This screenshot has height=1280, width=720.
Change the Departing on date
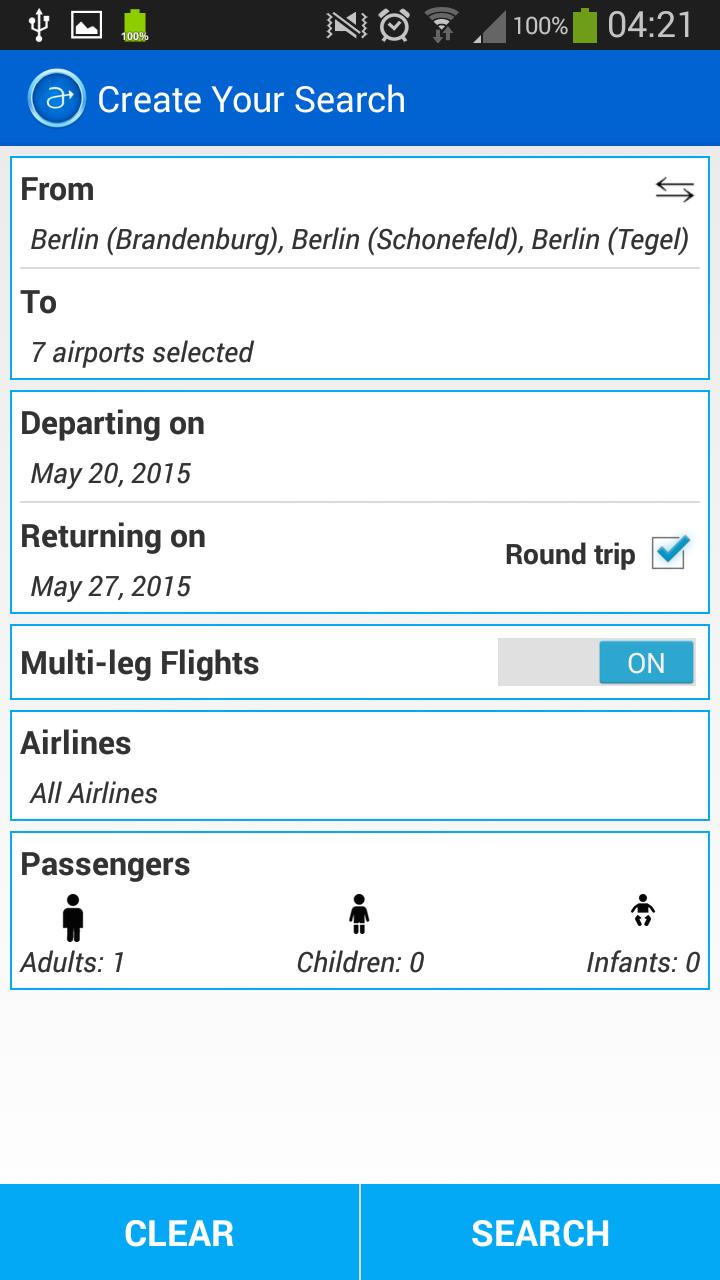(111, 473)
